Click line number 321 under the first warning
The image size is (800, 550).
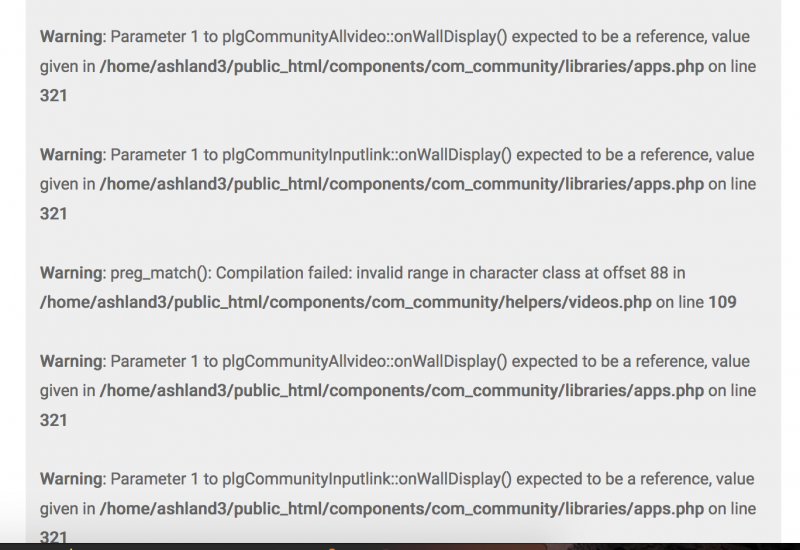54,96
